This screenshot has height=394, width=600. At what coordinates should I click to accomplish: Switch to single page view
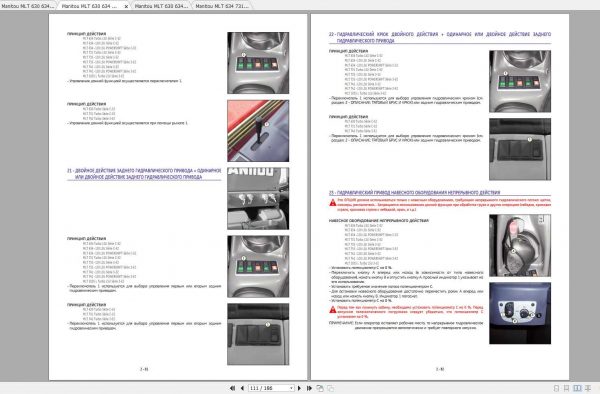coord(556,388)
